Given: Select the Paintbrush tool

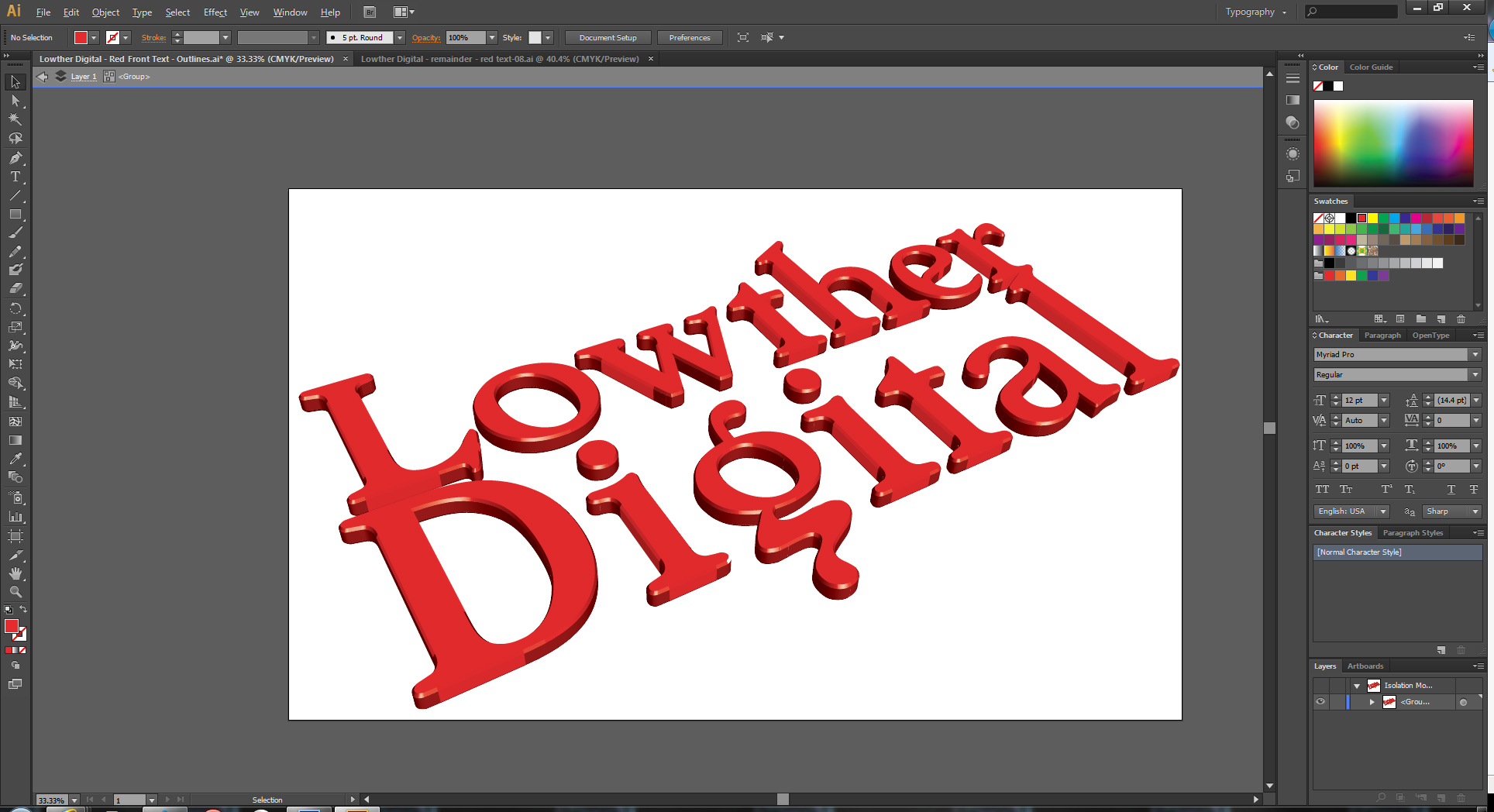Looking at the screenshot, I should pos(15,232).
